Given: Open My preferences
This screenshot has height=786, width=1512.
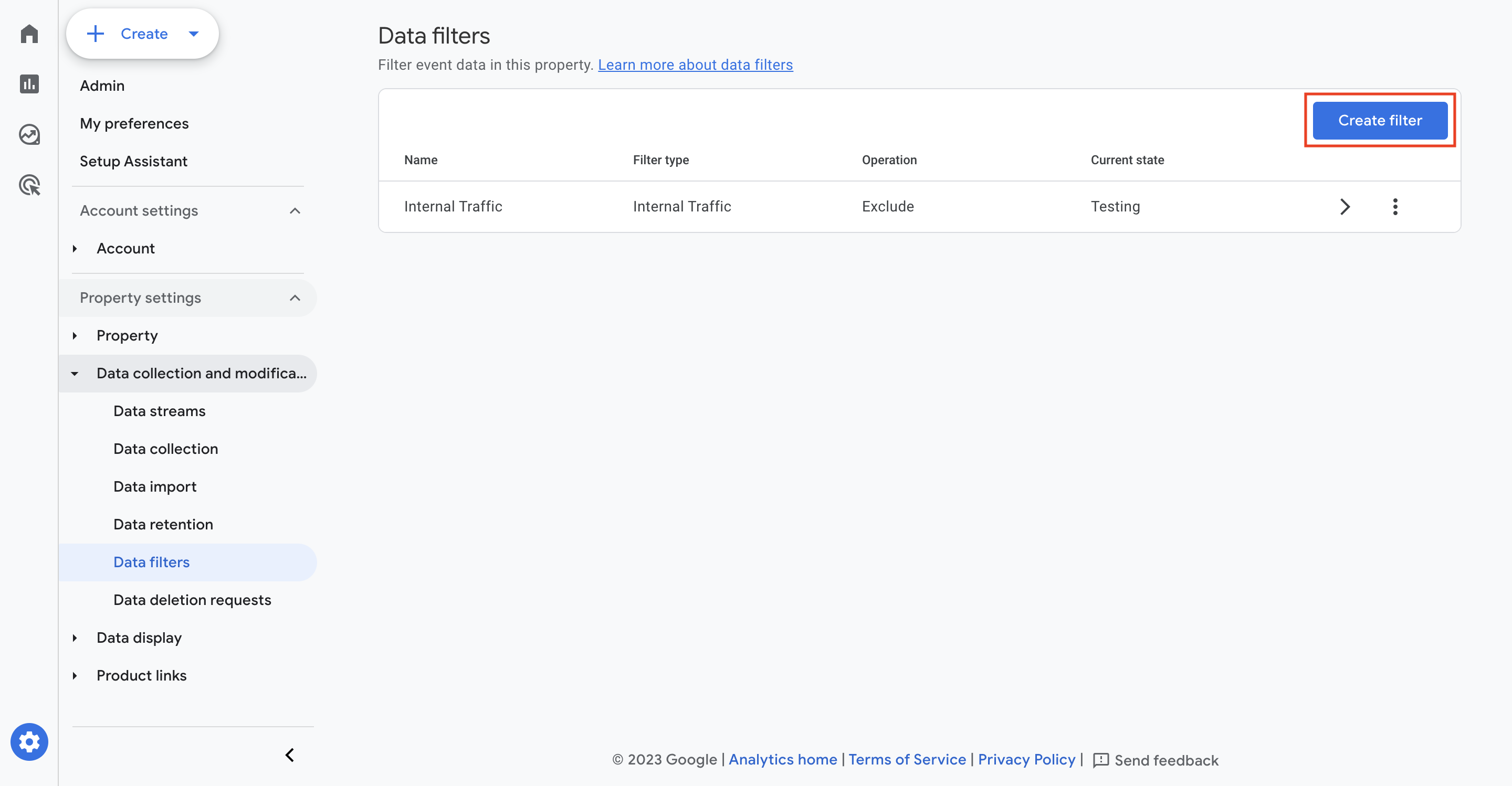Looking at the screenshot, I should click(x=134, y=123).
